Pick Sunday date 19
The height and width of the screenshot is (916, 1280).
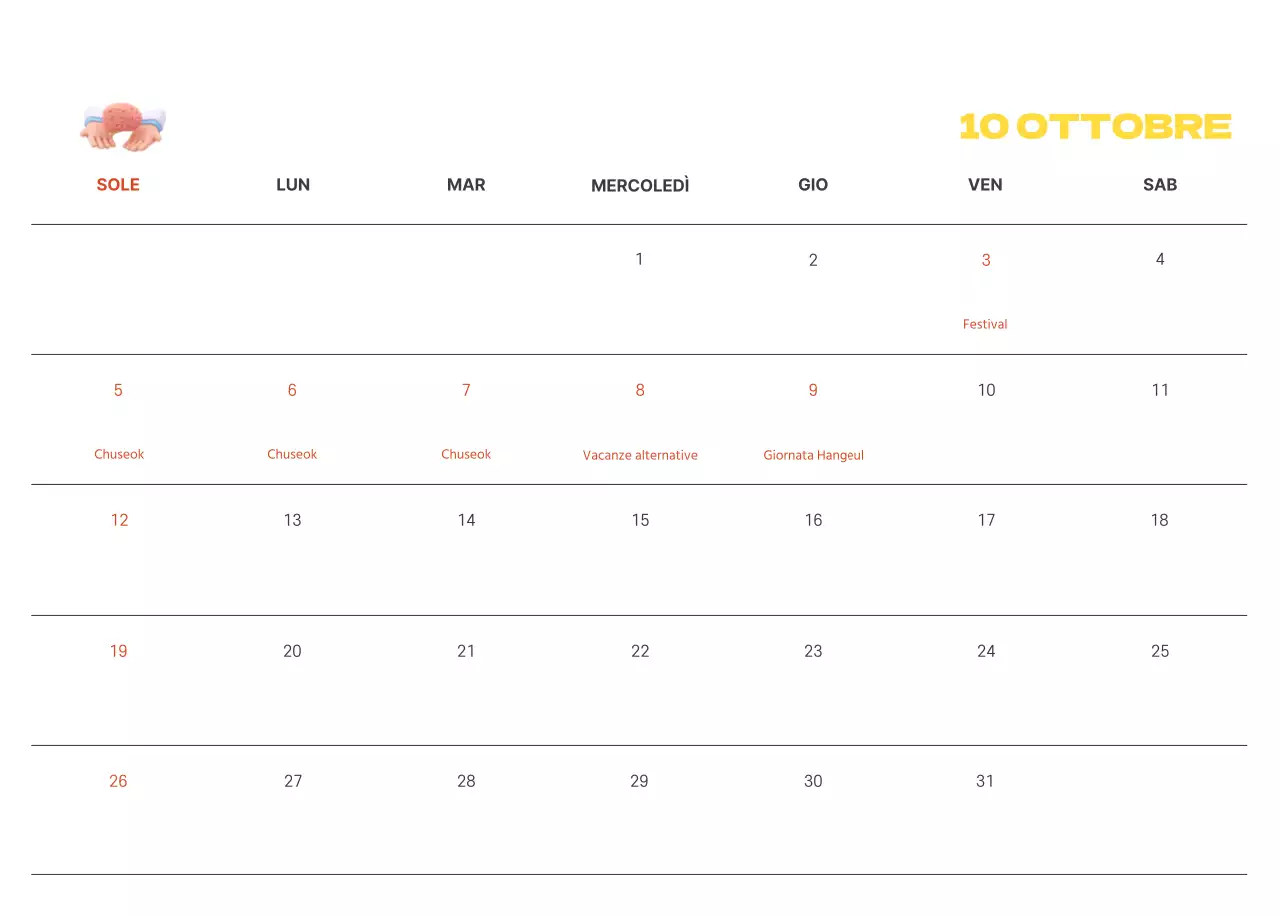(x=118, y=651)
